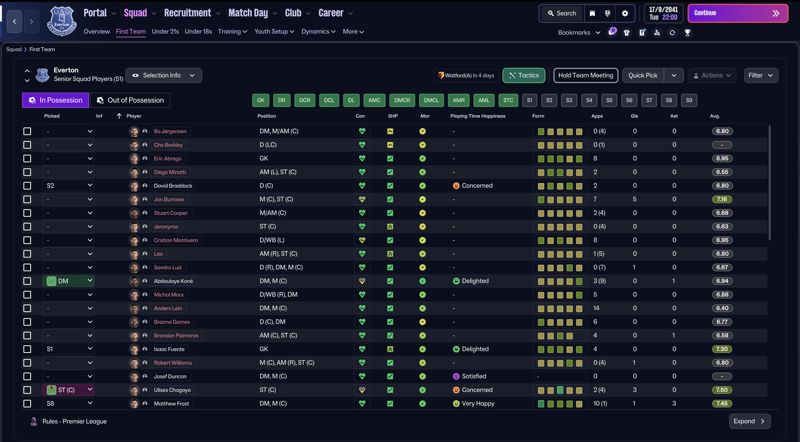Click sharpness icon in Che Barkley's row
This screenshot has height=442, width=800.
point(390,145)
